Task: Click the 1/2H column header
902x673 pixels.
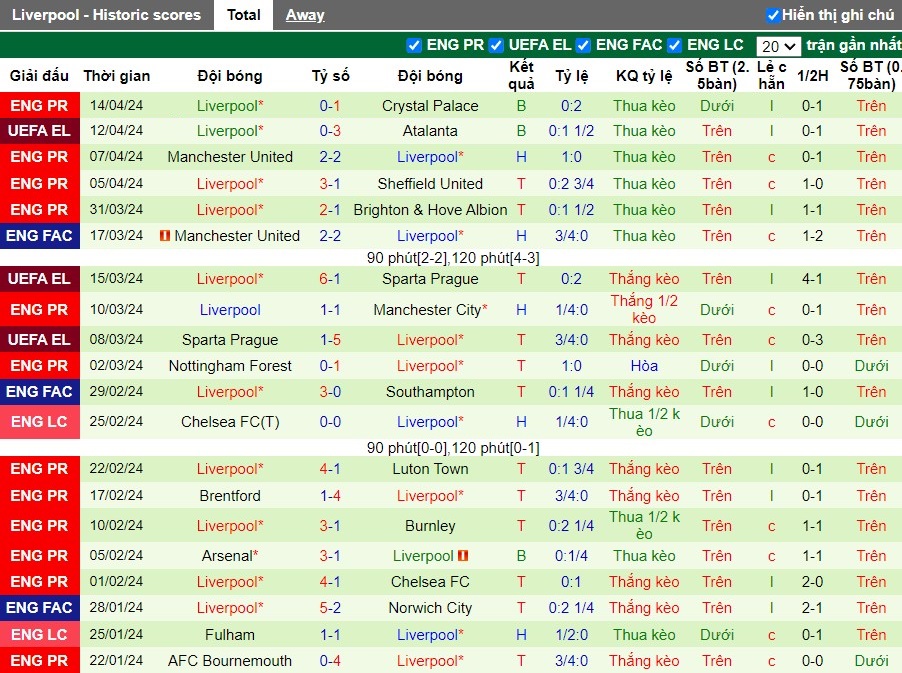Action: tap(812, 76)
